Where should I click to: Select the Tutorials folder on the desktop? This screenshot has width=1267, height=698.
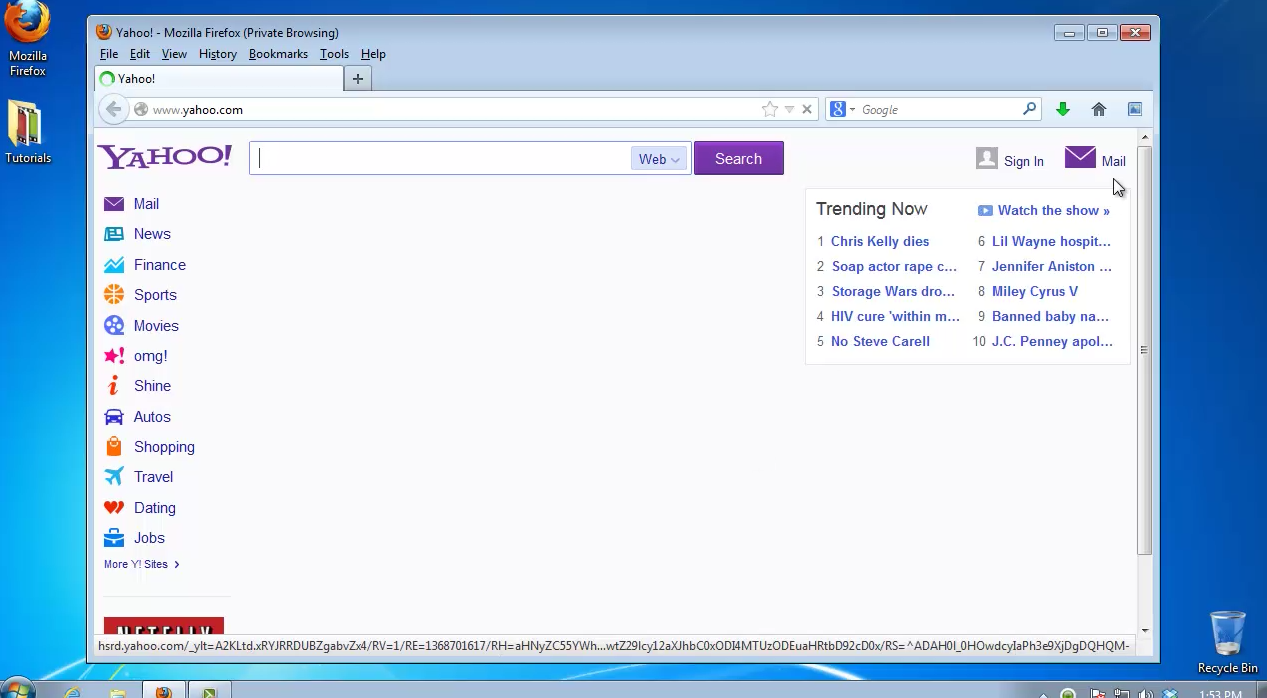(x=28, y=132)
